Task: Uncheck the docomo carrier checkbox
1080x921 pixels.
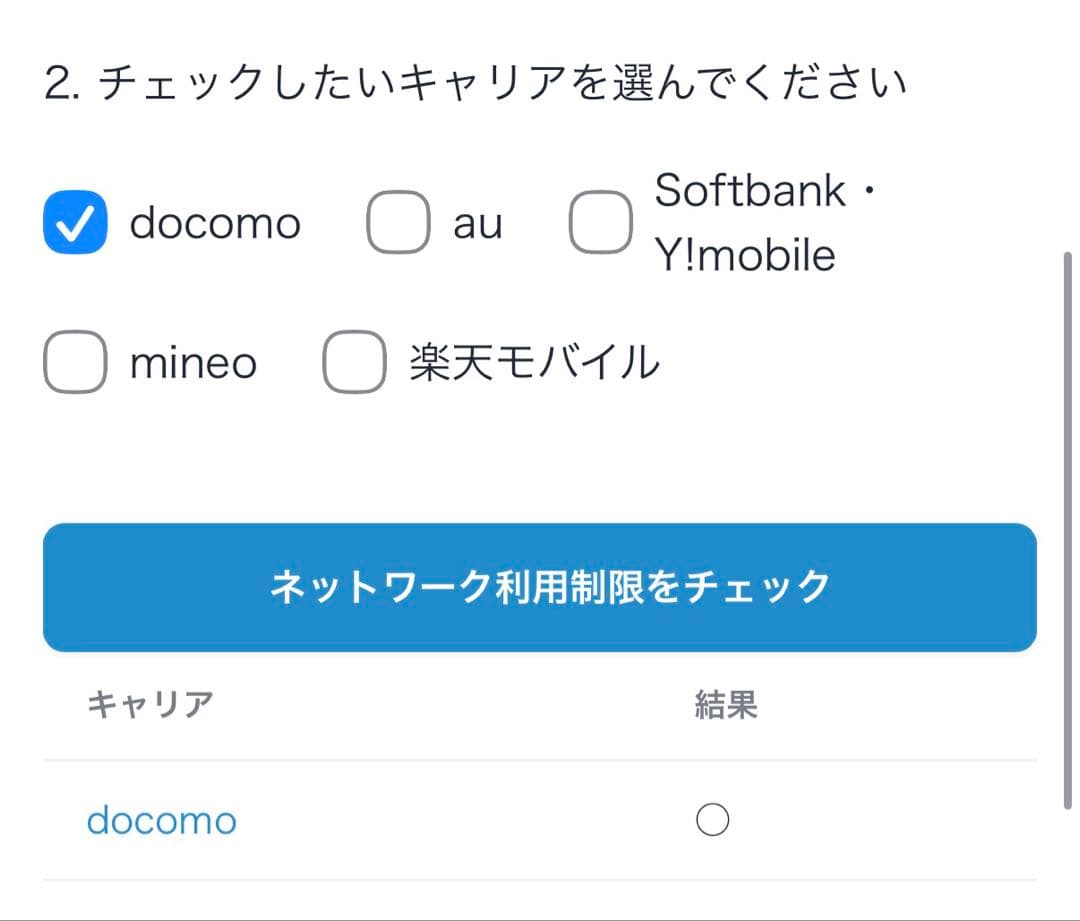Action: 75,222
